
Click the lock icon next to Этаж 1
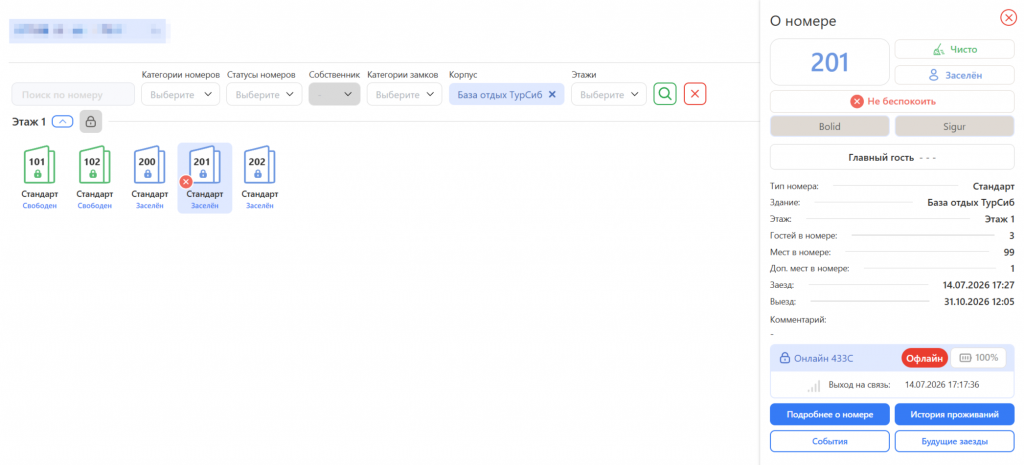tap(91, 121)
